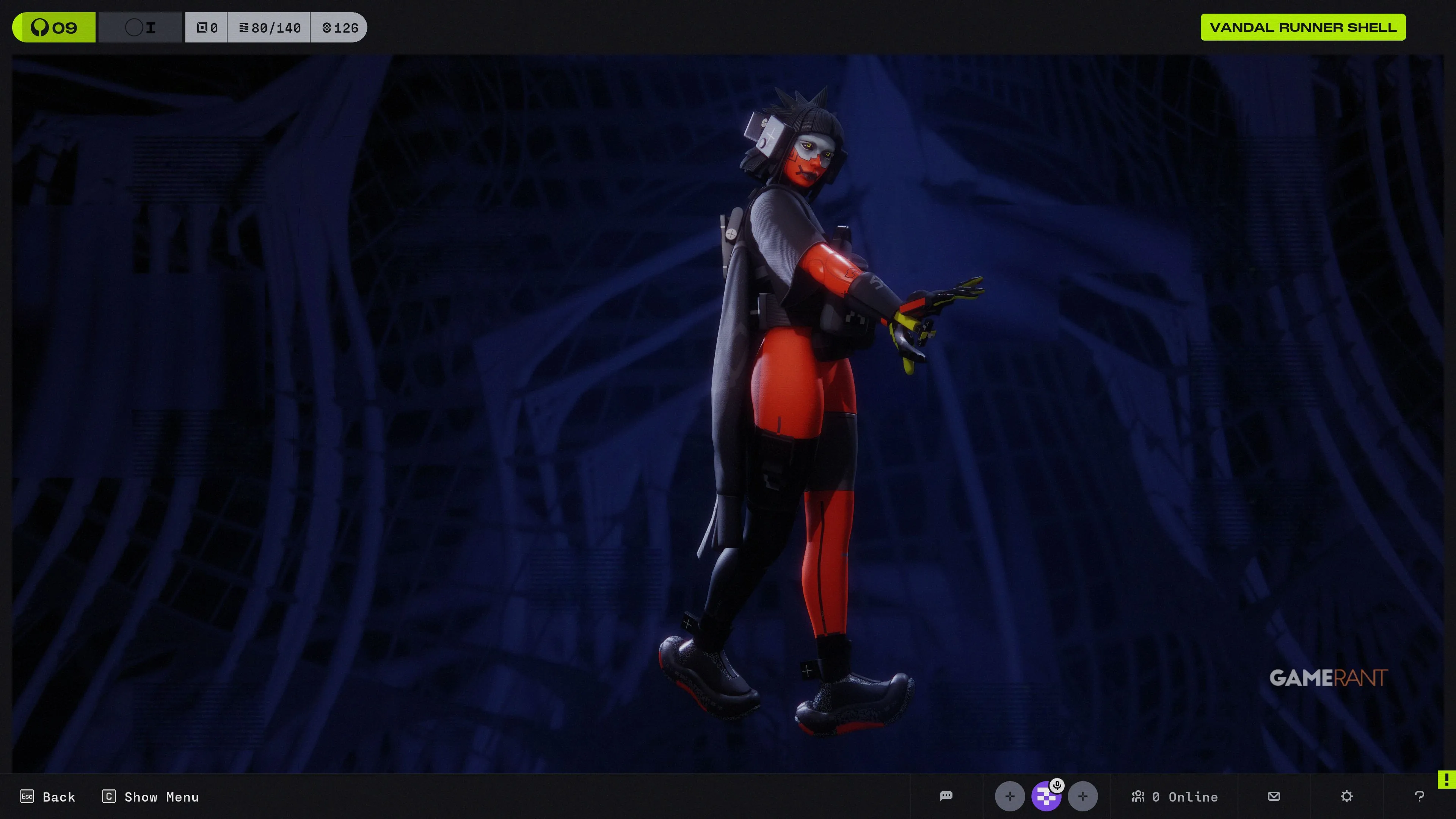The image size is (1456, 819).
Task: Open the chat speech bubble icon
Action: click(946, 796)
